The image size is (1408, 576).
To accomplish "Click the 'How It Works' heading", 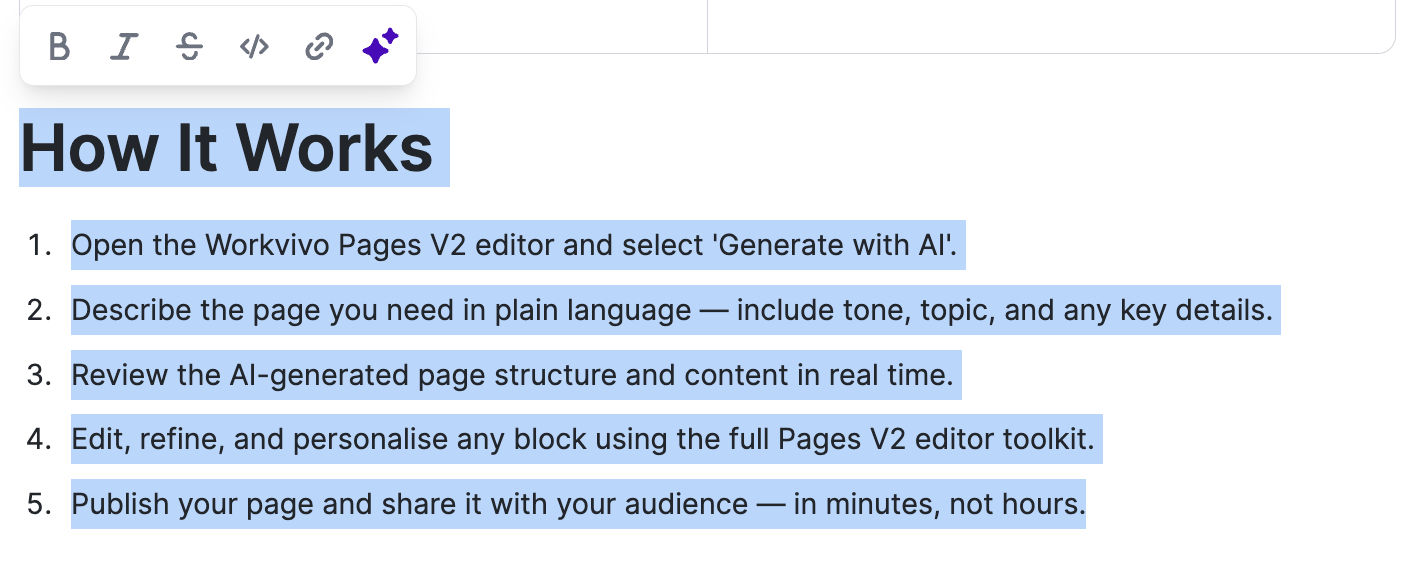I will (x=227, y=148).
